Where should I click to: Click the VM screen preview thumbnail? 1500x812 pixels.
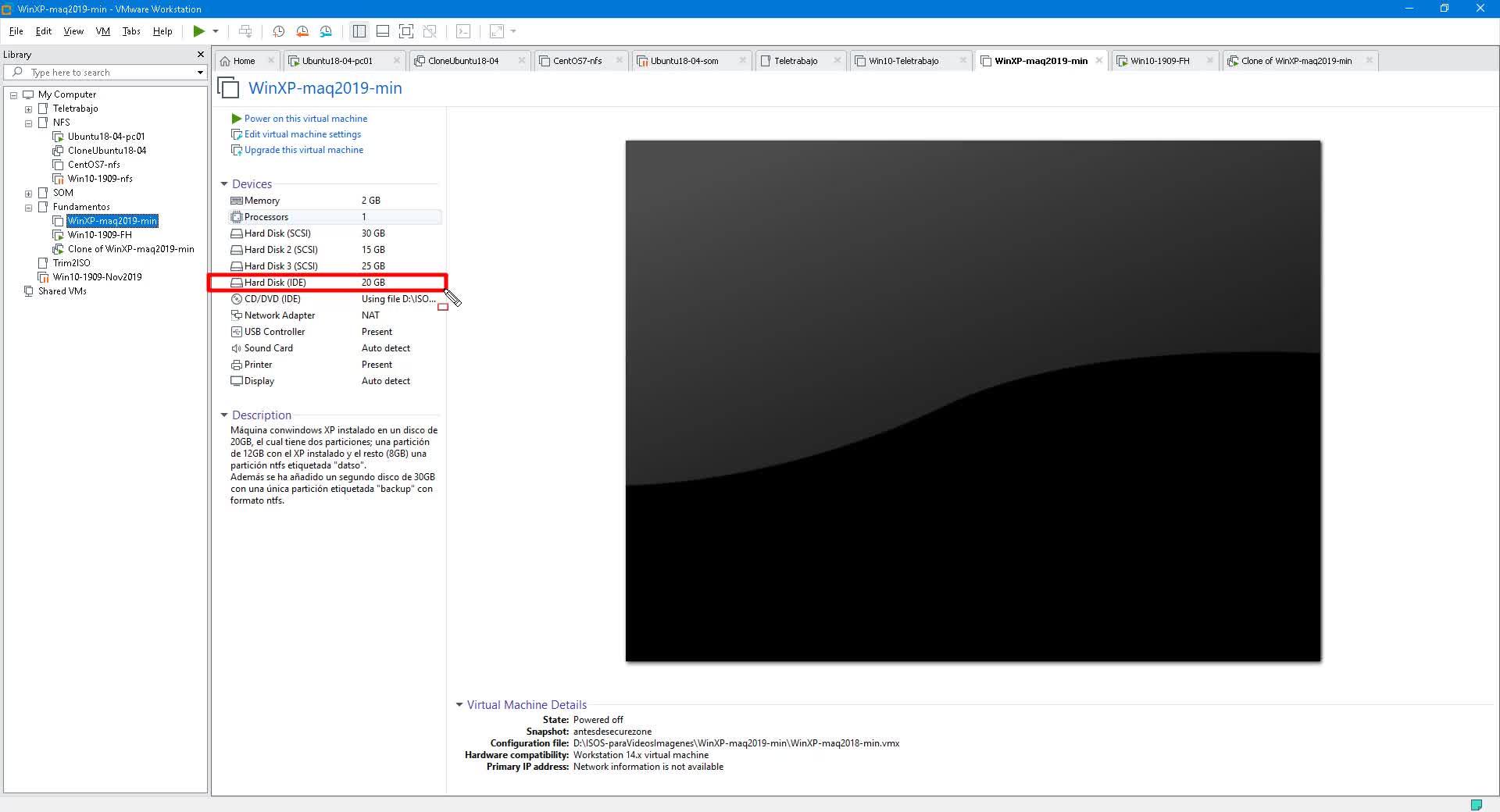click(x=973, y=401)
